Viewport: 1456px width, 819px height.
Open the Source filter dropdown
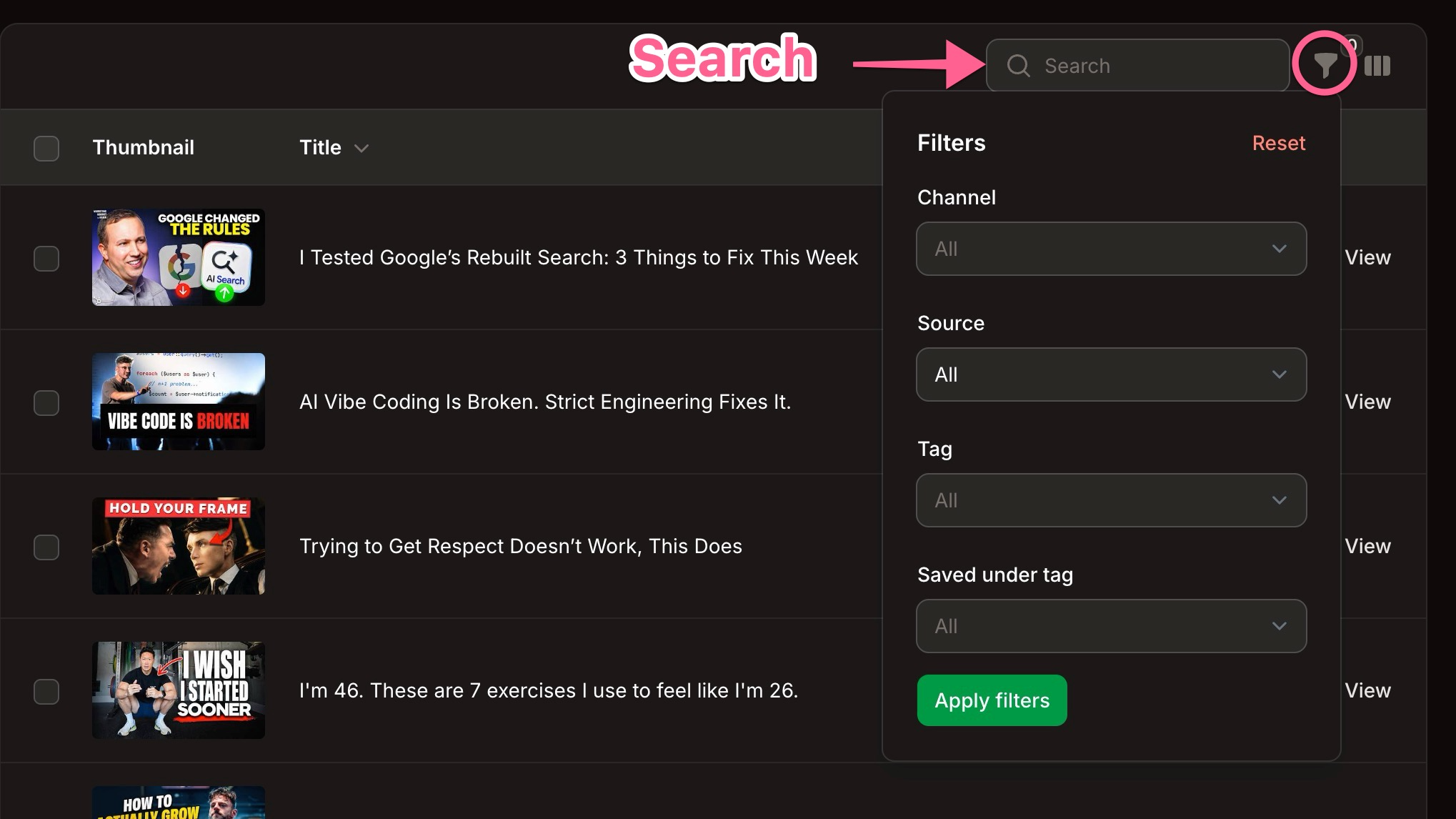pyautogui.click(x=1111, y=374)
